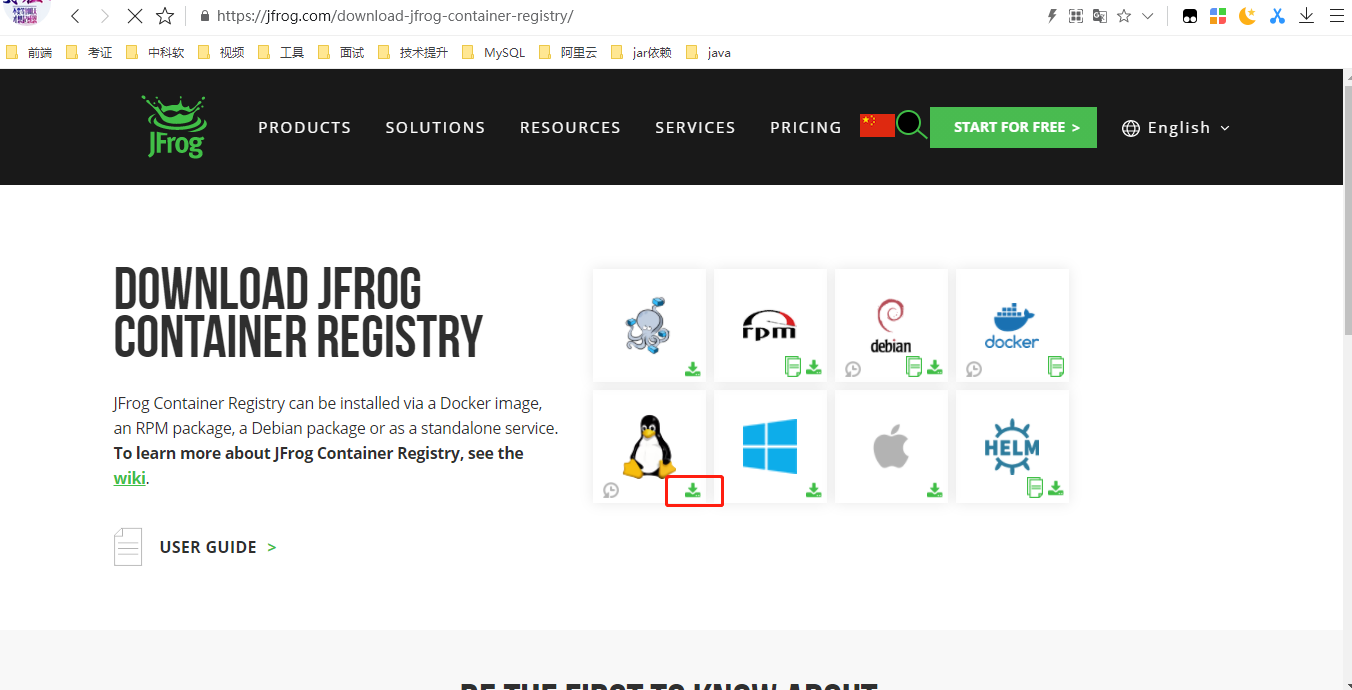Open the Helm instructions document icon
This screenshot has height=690, width=1352.
(x=1035, y=488)
